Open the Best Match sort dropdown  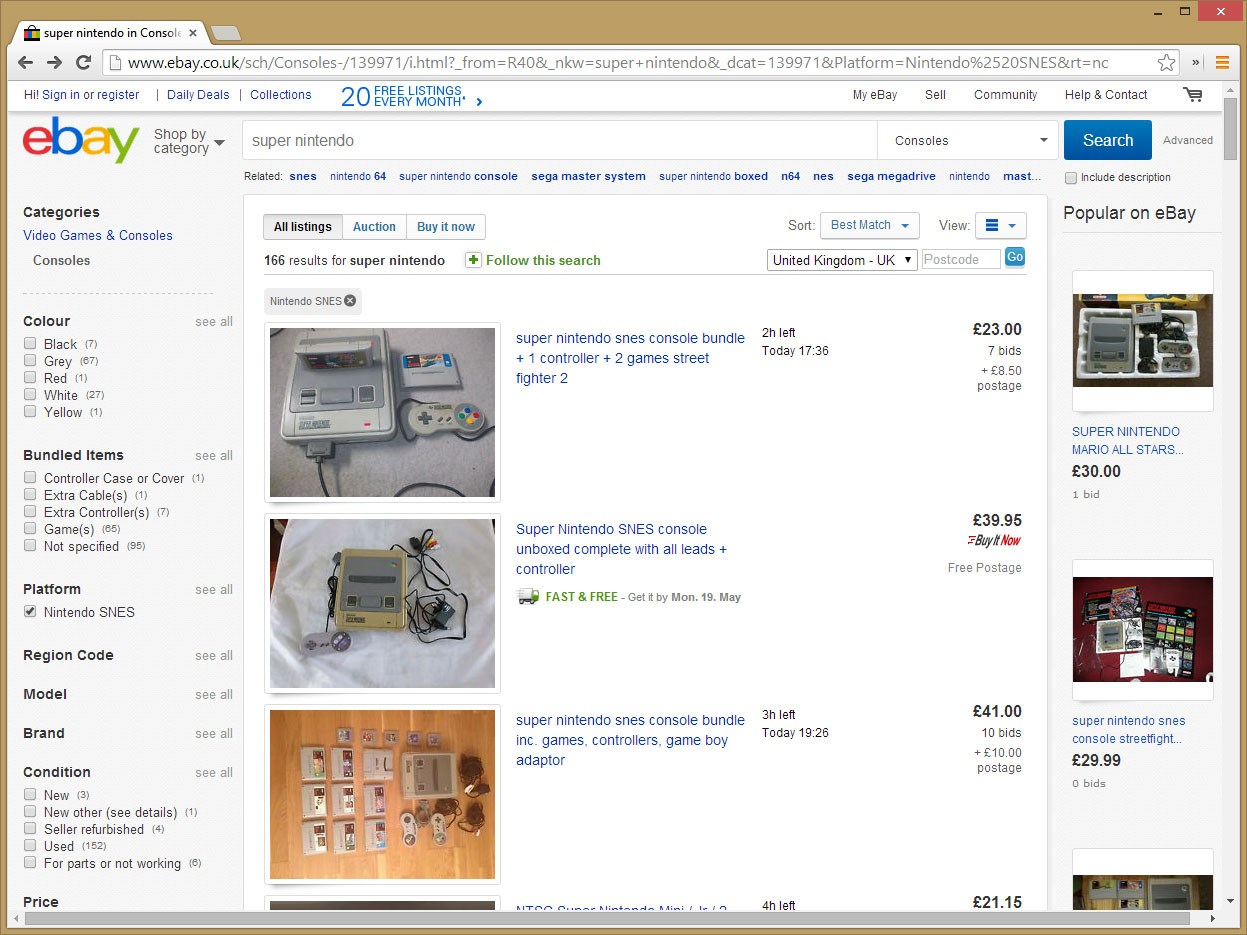pos(869,225)
